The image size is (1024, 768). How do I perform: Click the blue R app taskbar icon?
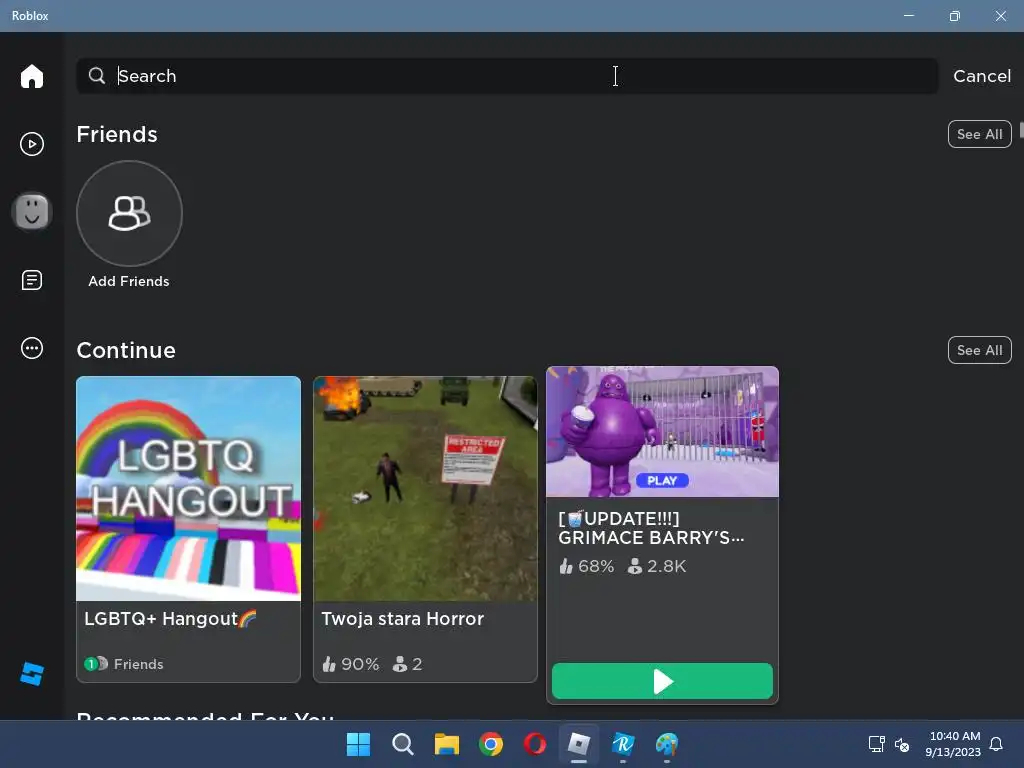623,744
